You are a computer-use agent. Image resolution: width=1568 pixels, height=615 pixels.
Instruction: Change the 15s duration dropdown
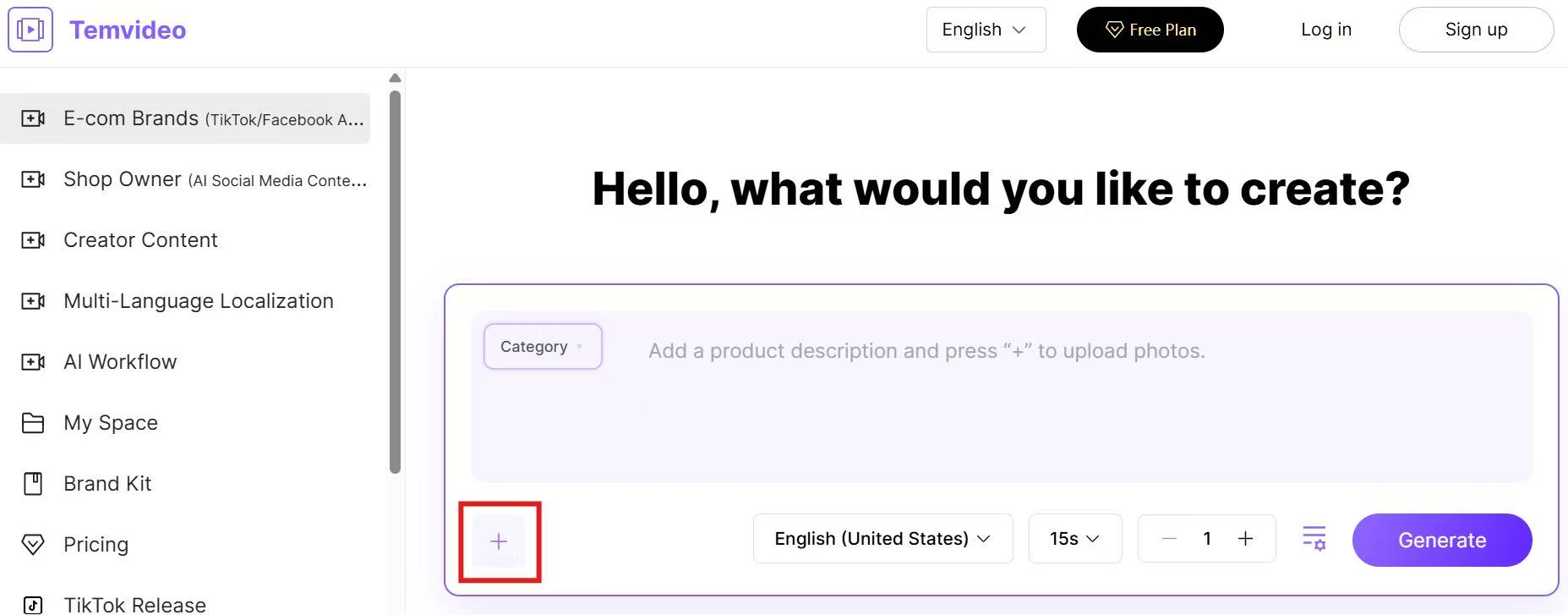tap(1074, 539)
